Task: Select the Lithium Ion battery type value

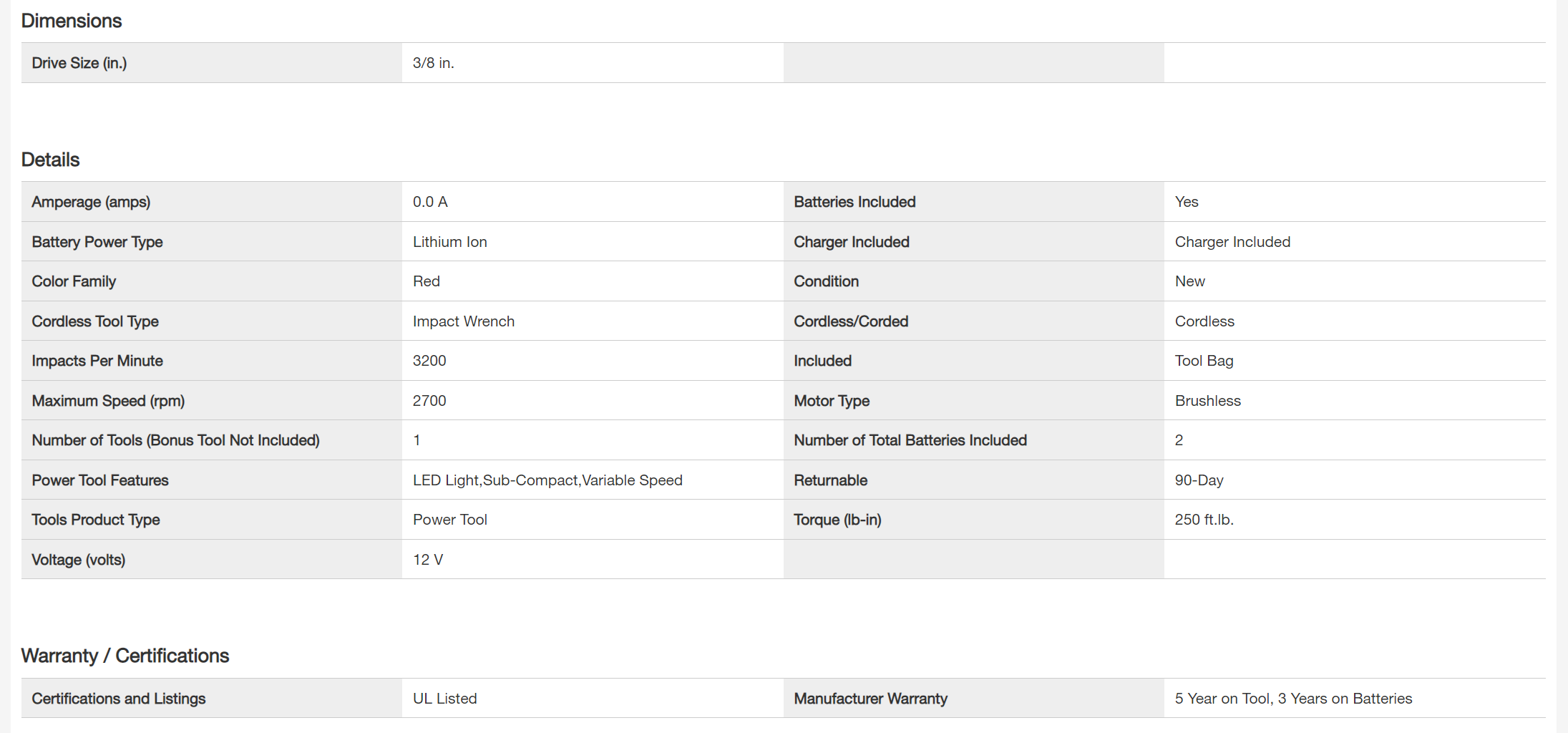Action: pos(449,242)
